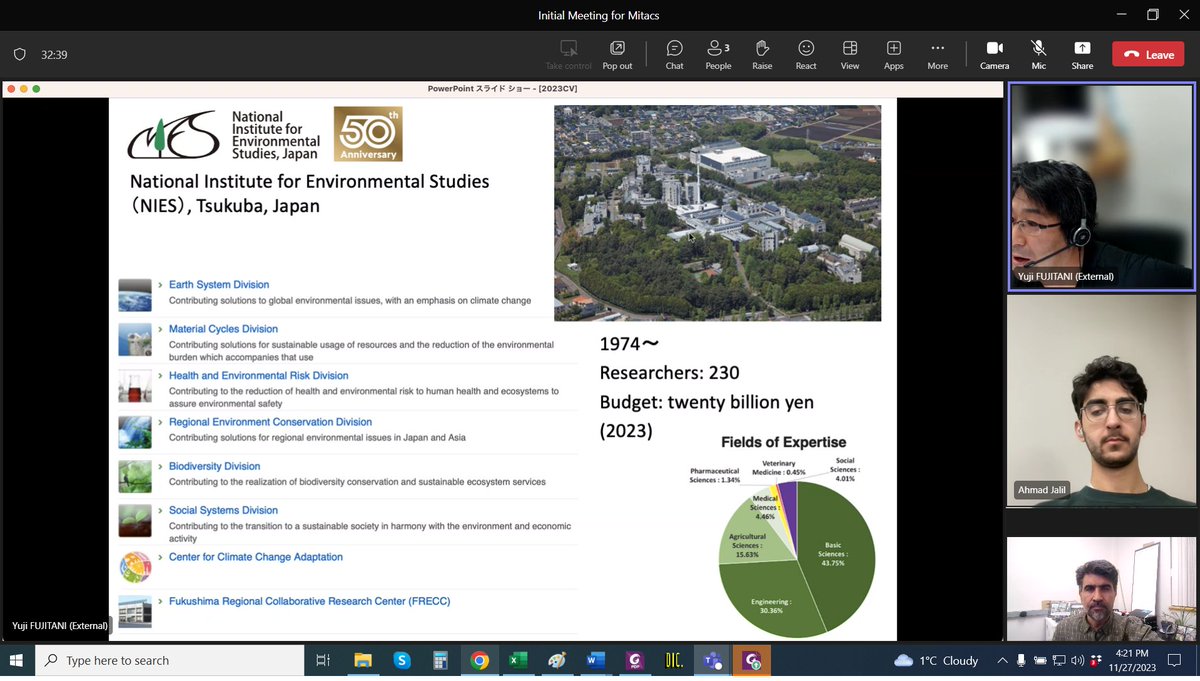Open Earth System Division link
Image resolution: width=1200 pixels, height=681 pixels.
point(219,285)
